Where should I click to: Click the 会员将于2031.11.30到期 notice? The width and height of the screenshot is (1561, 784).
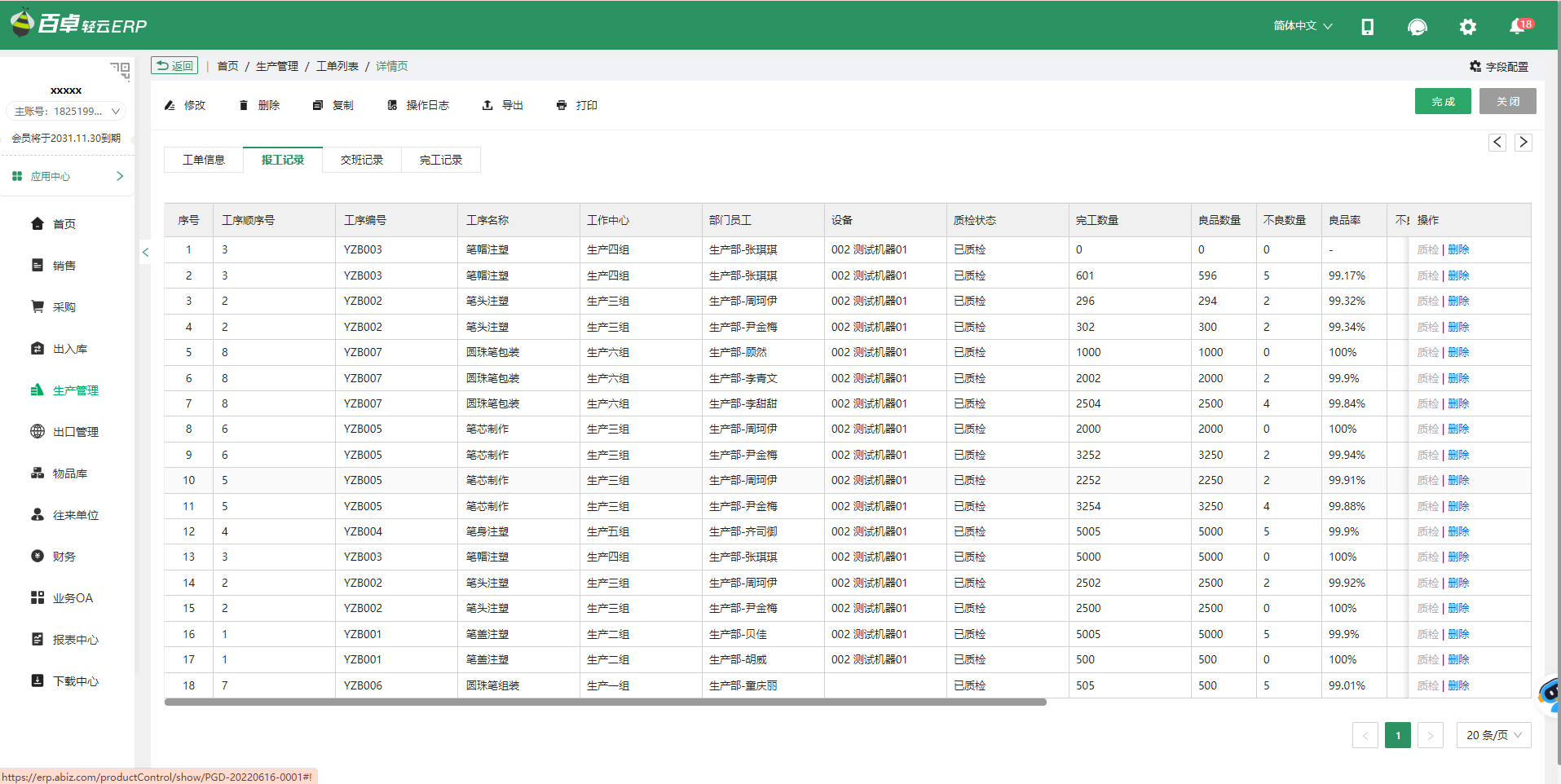tap(66, 138)
